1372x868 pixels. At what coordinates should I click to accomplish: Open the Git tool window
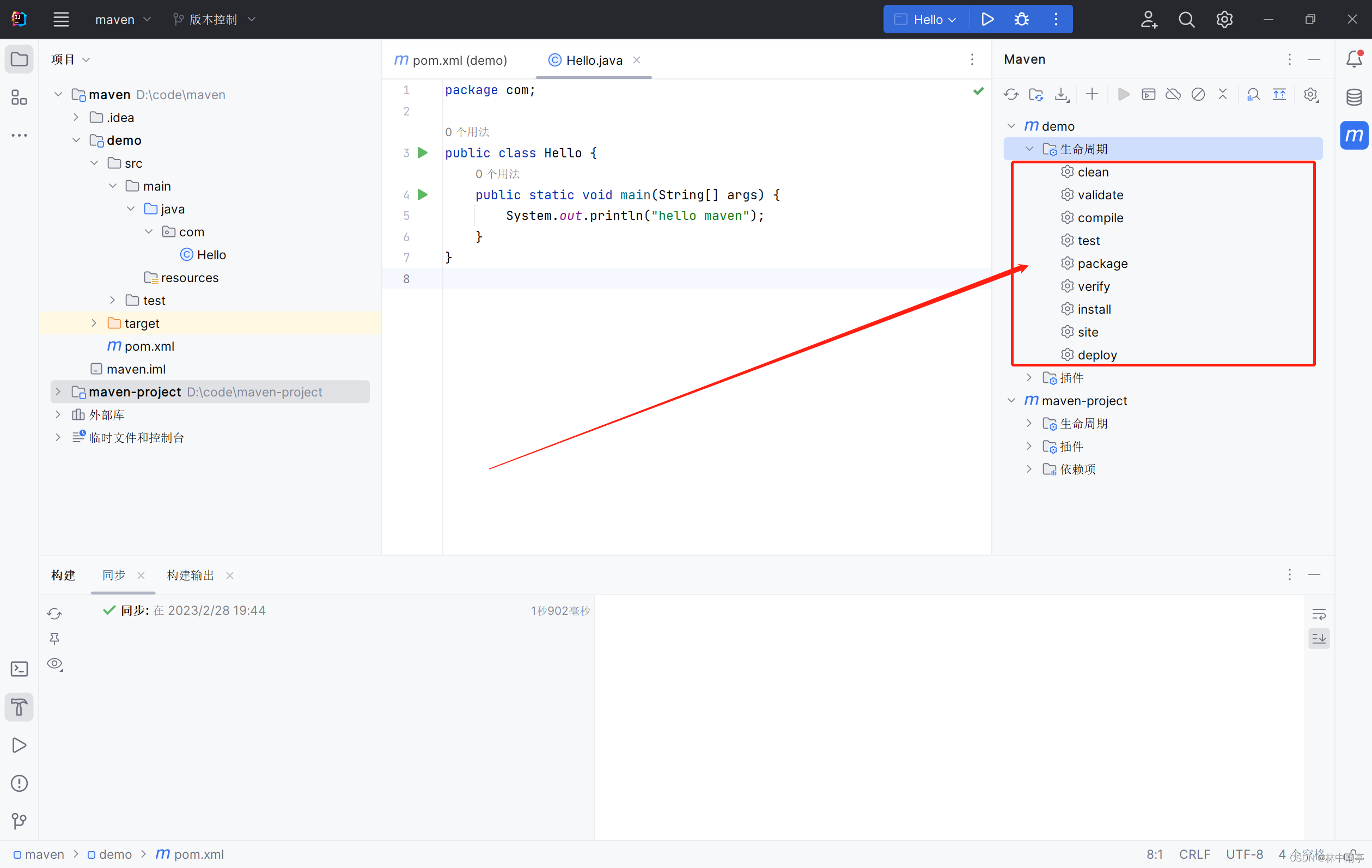click(20, 821)
